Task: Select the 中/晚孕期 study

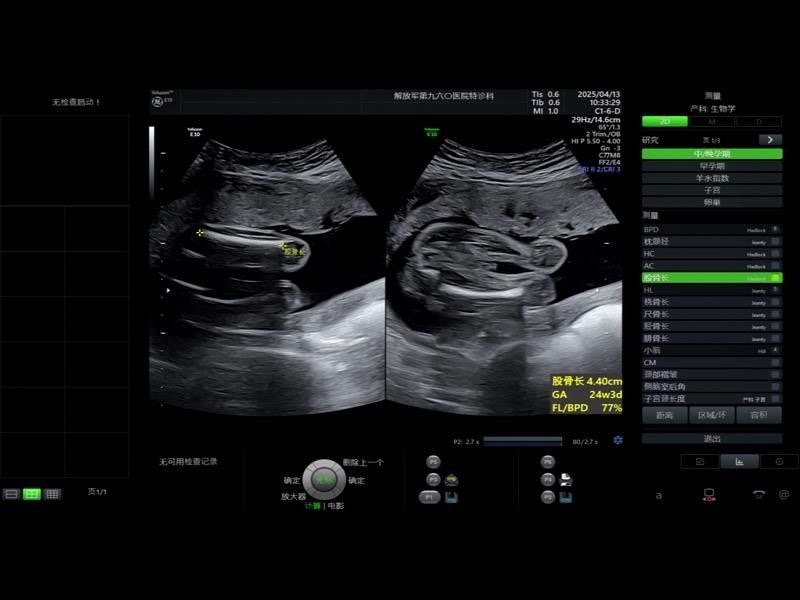Action: [712, 154]
